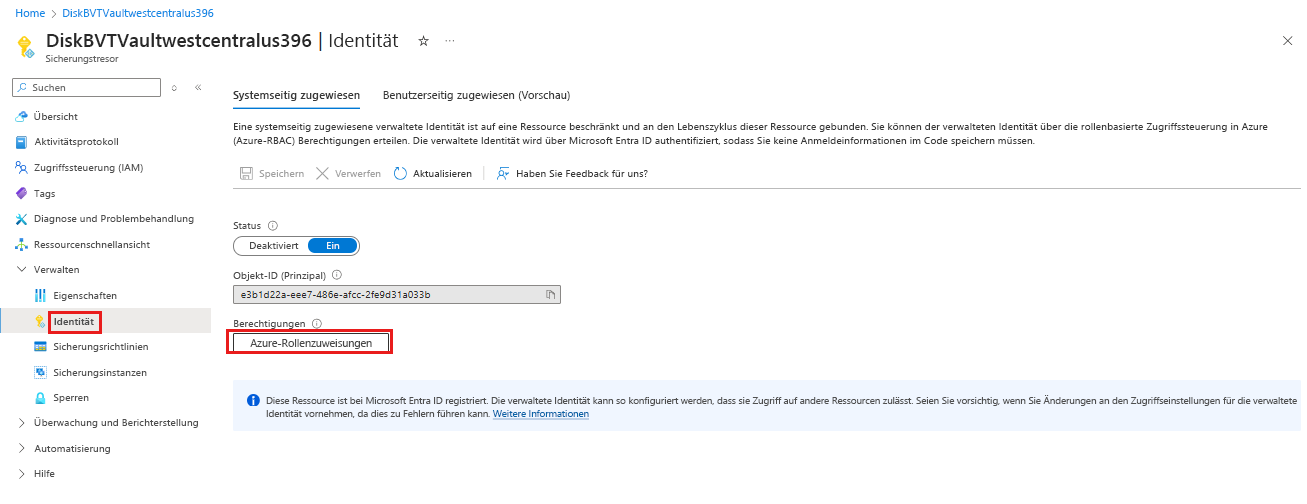Click the favorite star icon beside Identität title
This screenshot has height=504, width=1307.
tap(423, 41)
